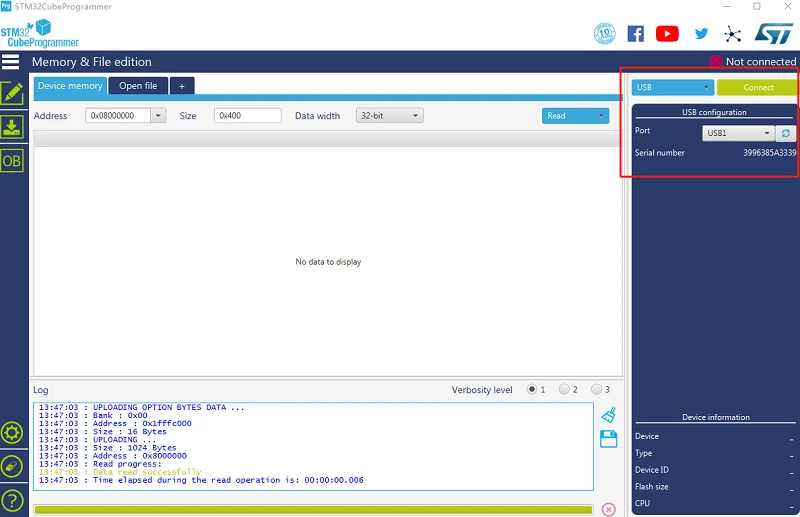The width and height of the screenshot is (800, 517).
Task: Expand the Data width 32-bit dropdown
Action: pyautogui.click(x=390, y=115)
